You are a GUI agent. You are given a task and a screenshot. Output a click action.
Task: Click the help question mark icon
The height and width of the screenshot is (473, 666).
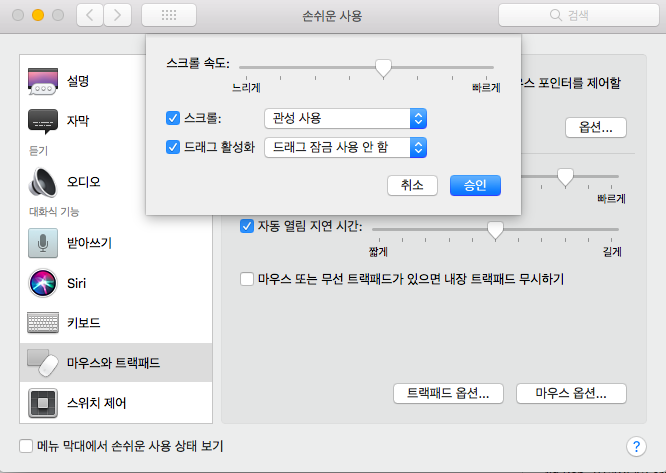634,446
